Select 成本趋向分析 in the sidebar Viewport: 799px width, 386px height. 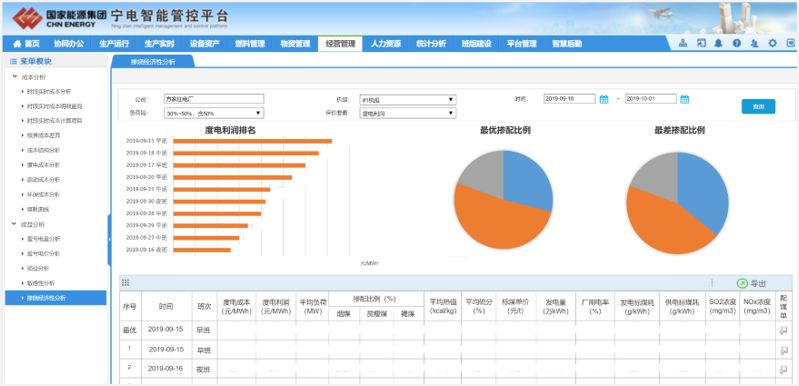[43, 151]
